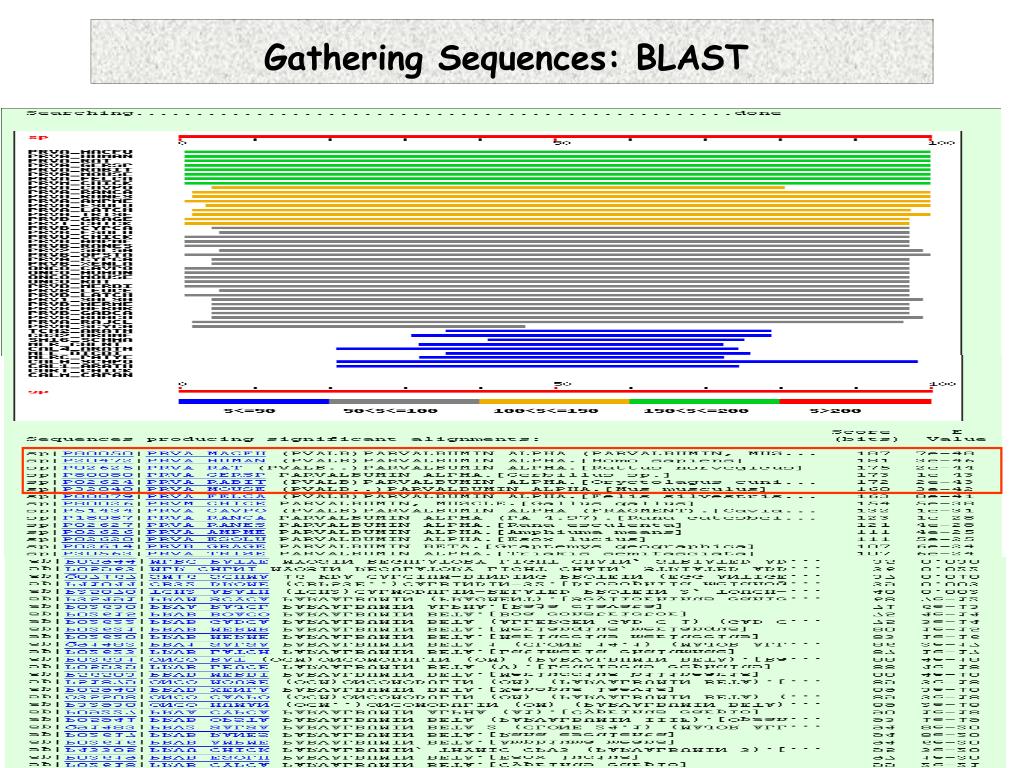This screenshot has height=768, width=1024.
Task: Click the orange 100<S<=150 legend segment
Action: tap(554, 402)
